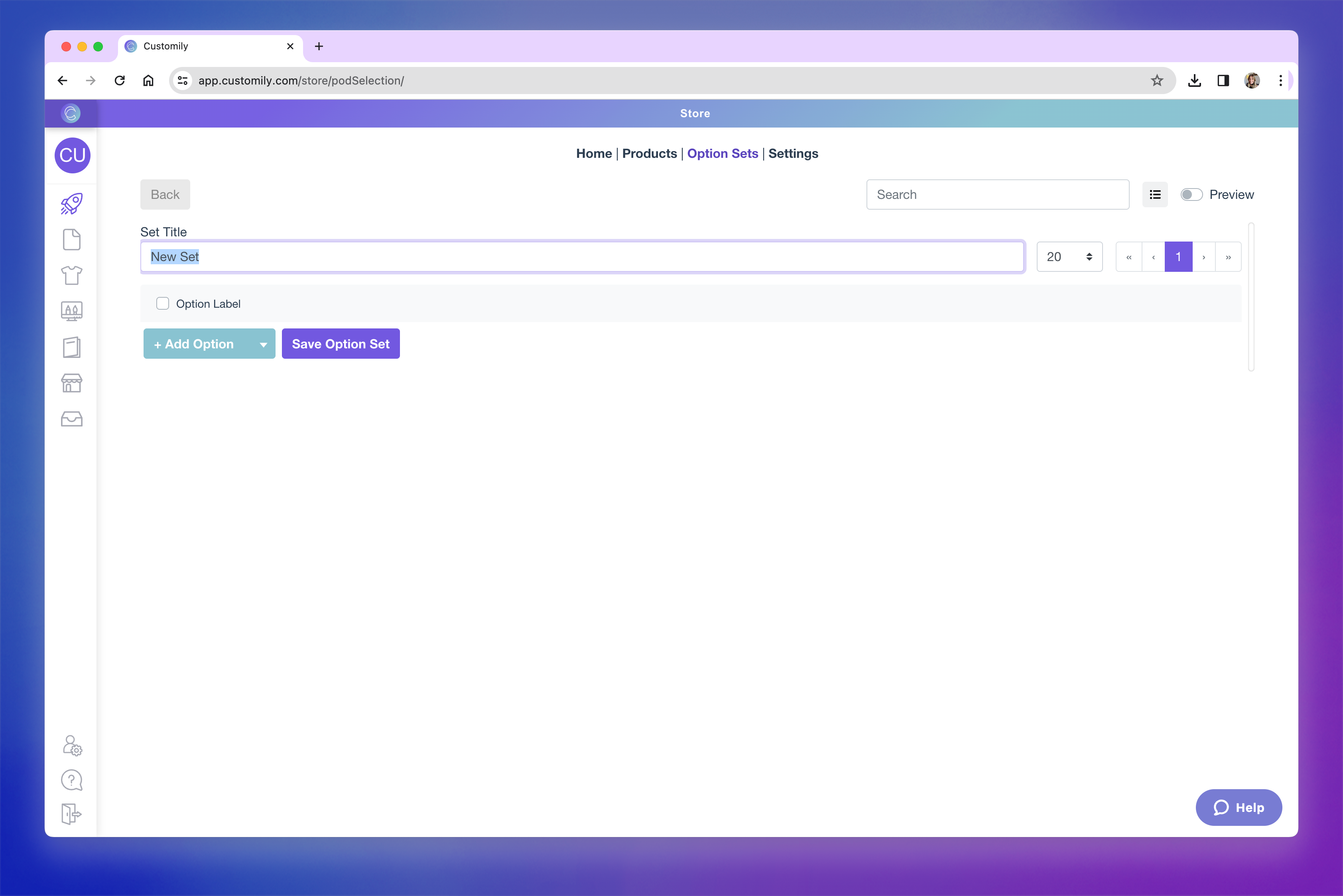This screenshot has width=1343, height=896.
Task: Expand the Add Option dropdown arrow
Action: pyautogui.click(x=263, y=345)
